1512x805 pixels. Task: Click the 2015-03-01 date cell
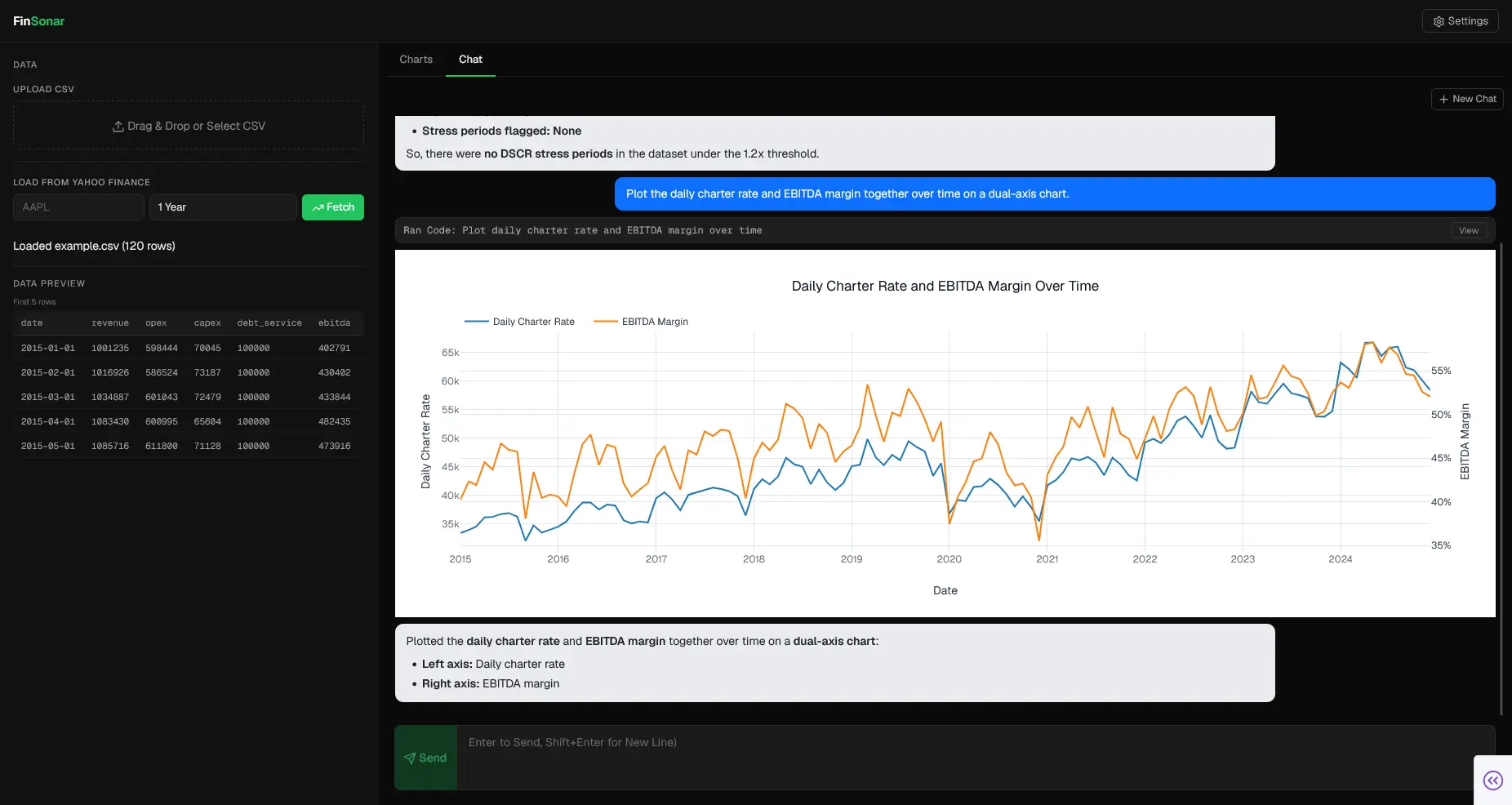48,397
